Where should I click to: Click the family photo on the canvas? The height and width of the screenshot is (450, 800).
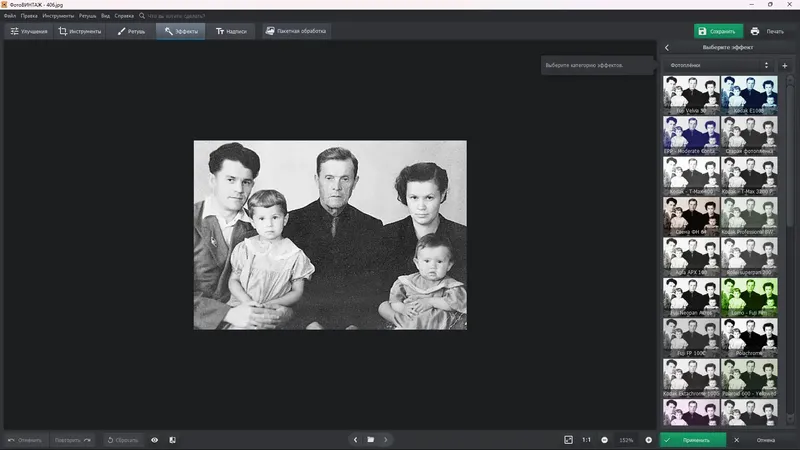point(330,235)
